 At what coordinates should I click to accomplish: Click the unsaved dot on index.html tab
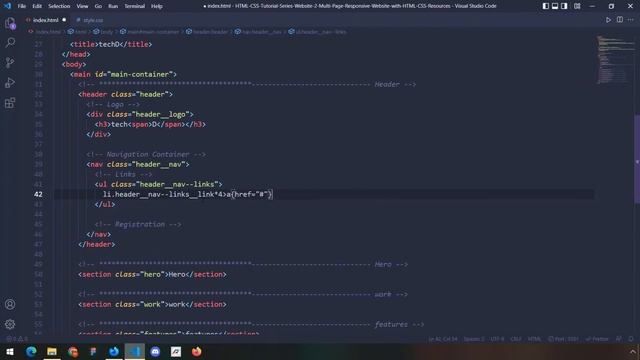pyautogui.click(x=64, y=20)
